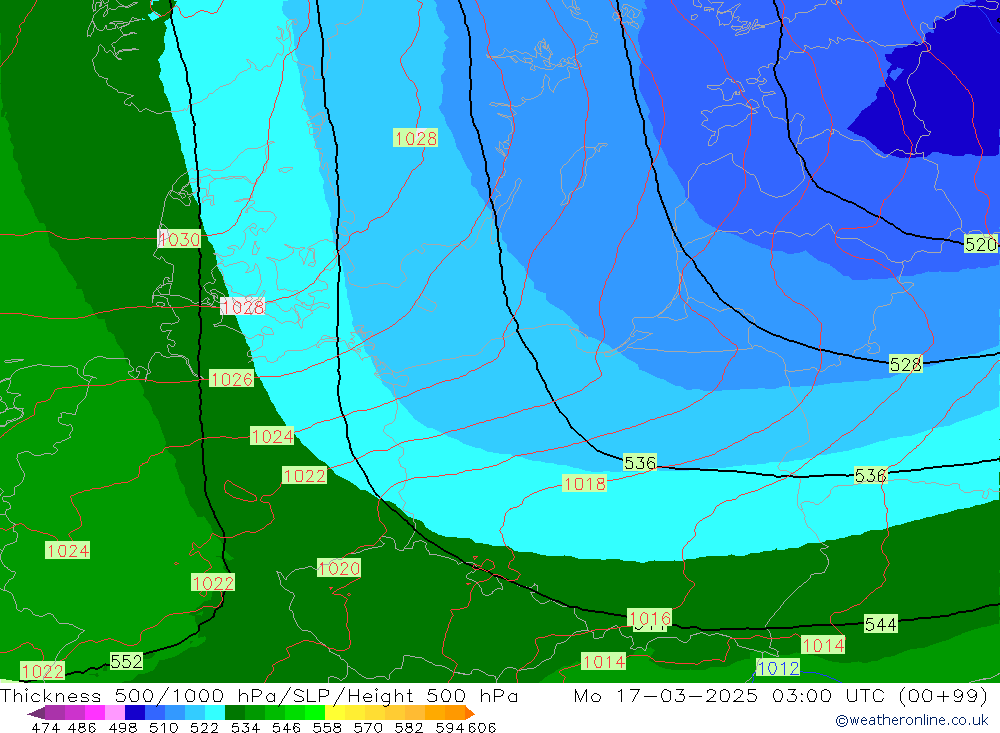This screenshot has height=733, width=1000.
Task: Click the 558 legend value
Action: point(327,727)
